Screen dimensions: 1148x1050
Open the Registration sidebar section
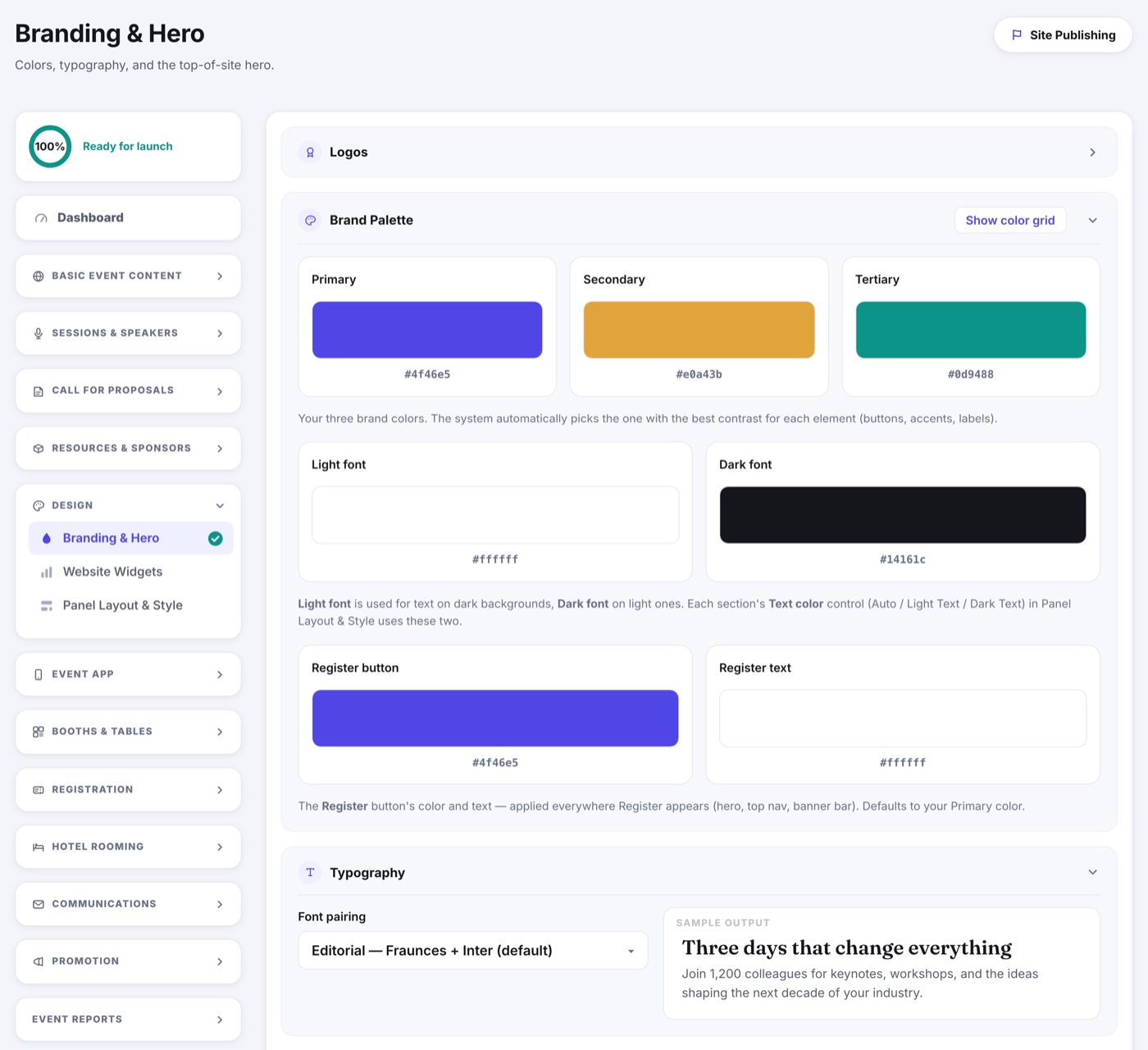(x=128, y=790)
